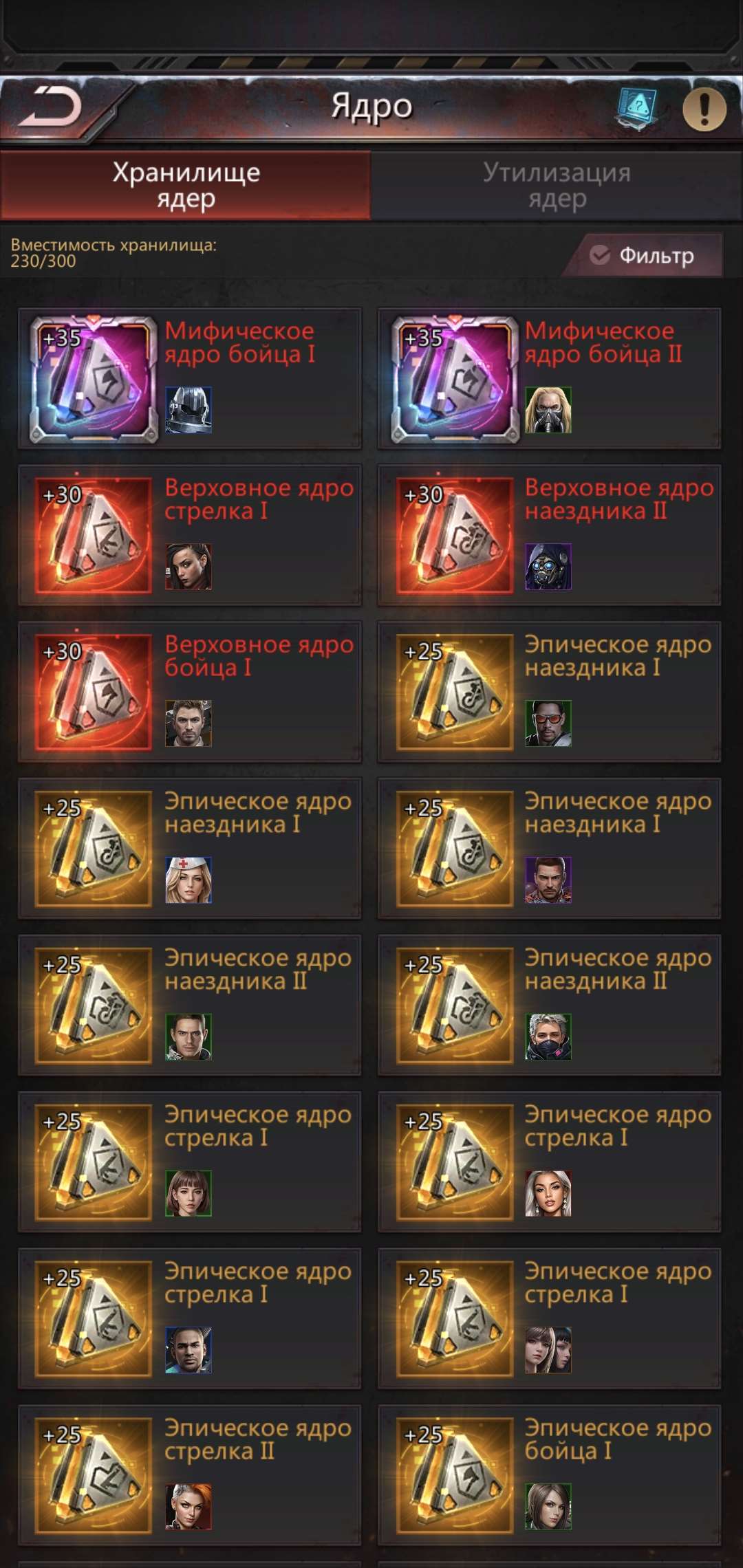Image resolution: width=743 pixels, height=1568 pixels.
Task: Tap the back arrow icon
Action: tap(50, 107)
